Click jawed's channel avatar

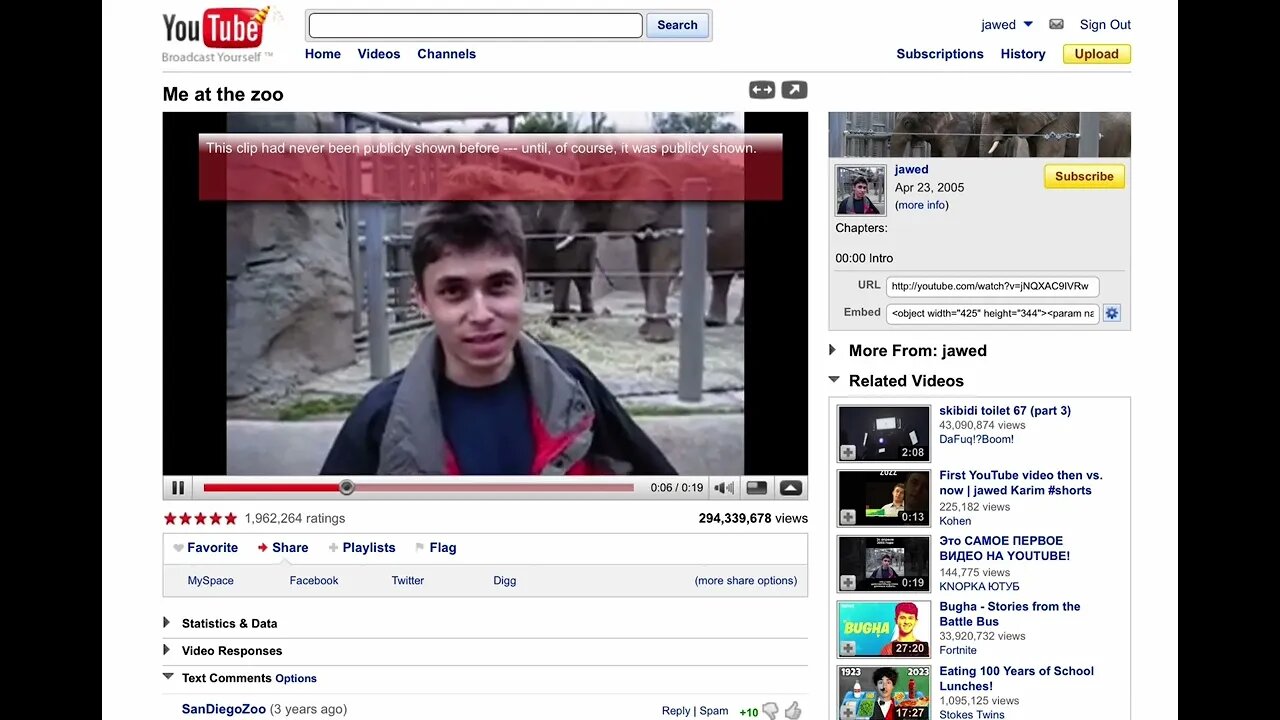pos(860,190)
